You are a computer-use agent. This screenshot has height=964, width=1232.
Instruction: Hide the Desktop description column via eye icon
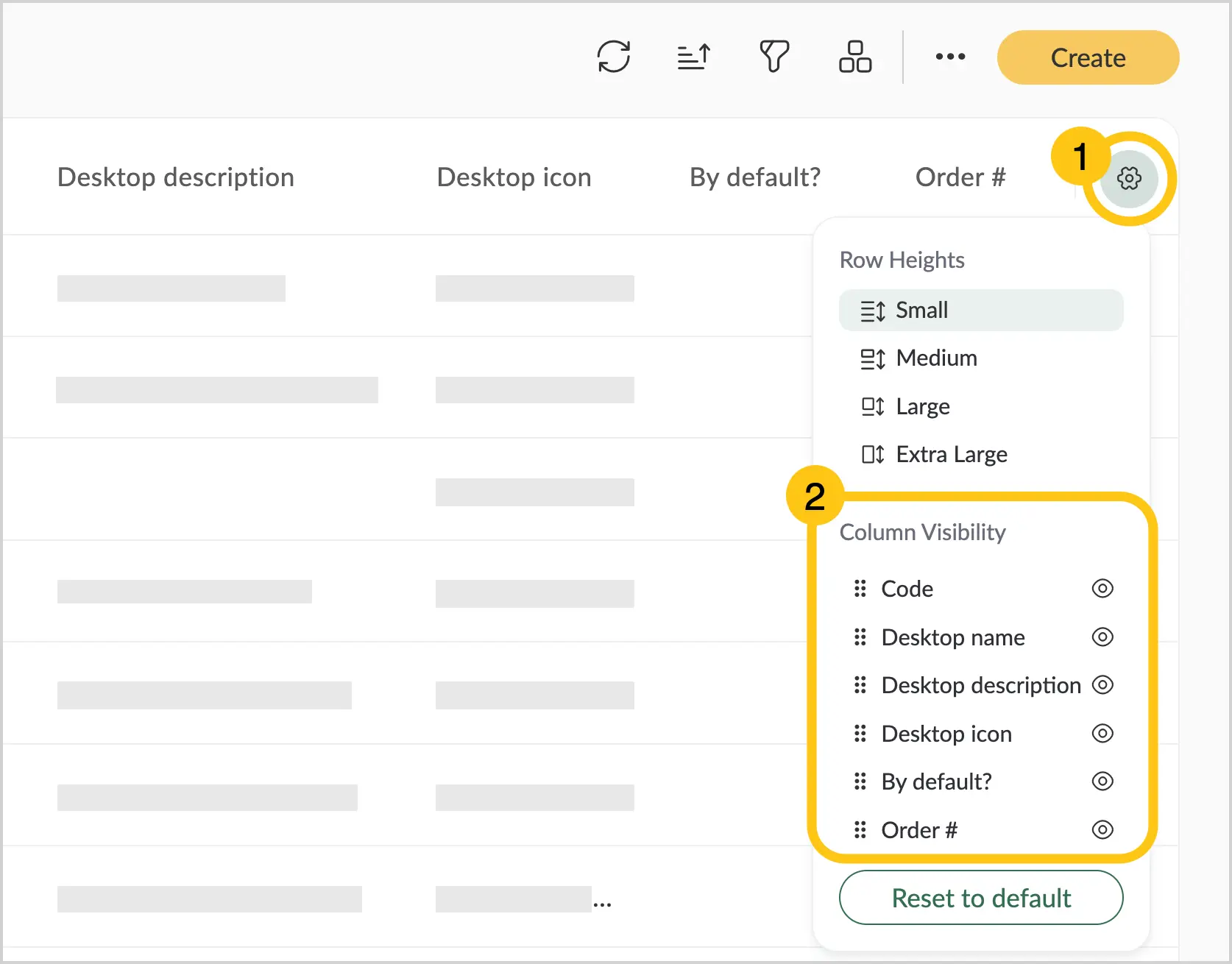click(x=1102, y=685)
